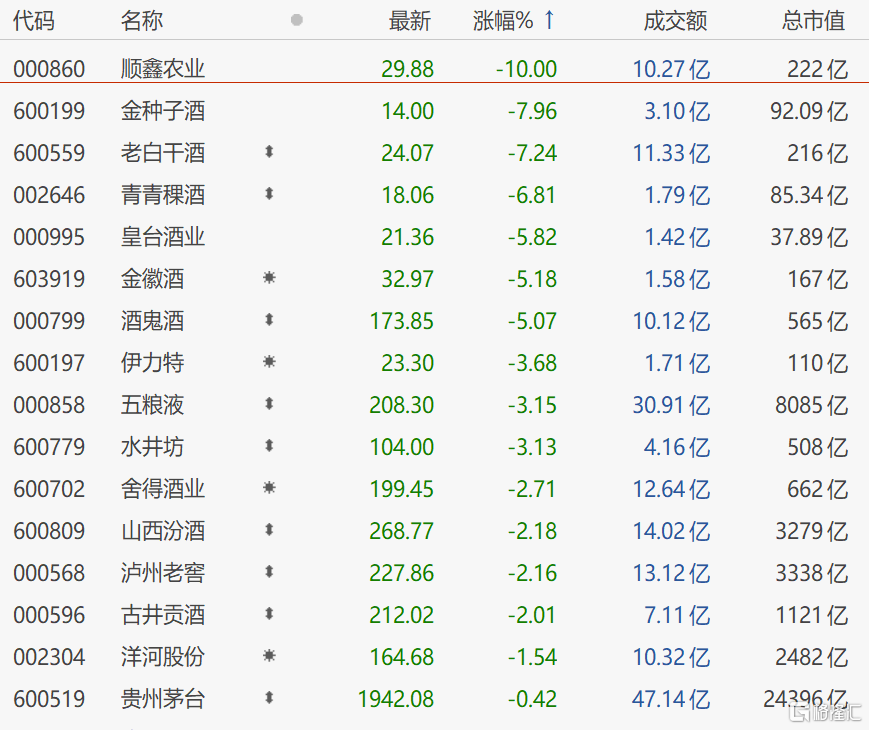
Task: Click stock code 600199
Action: 49,111
